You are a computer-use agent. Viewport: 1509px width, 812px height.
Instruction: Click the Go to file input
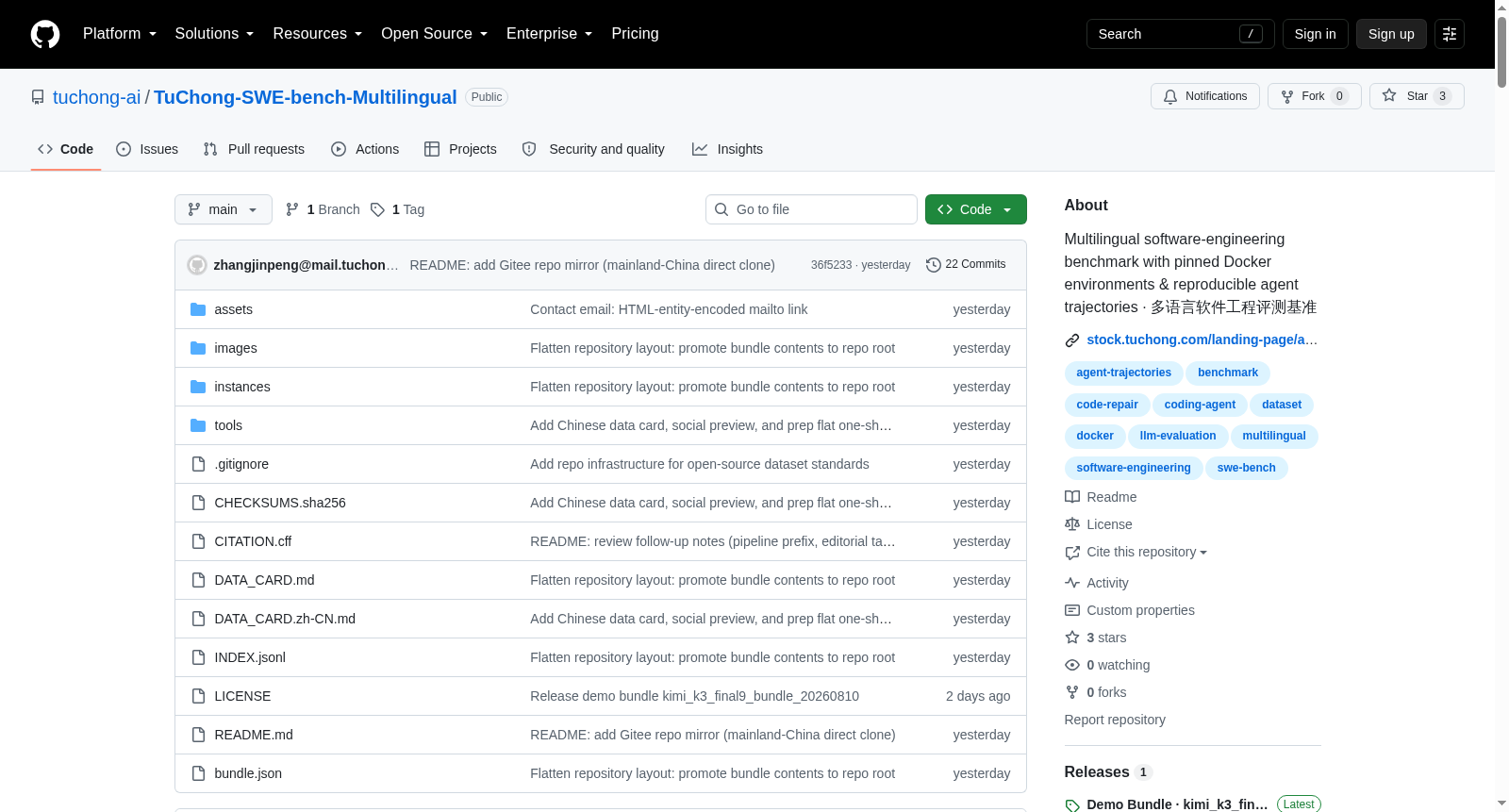(811, 209)
